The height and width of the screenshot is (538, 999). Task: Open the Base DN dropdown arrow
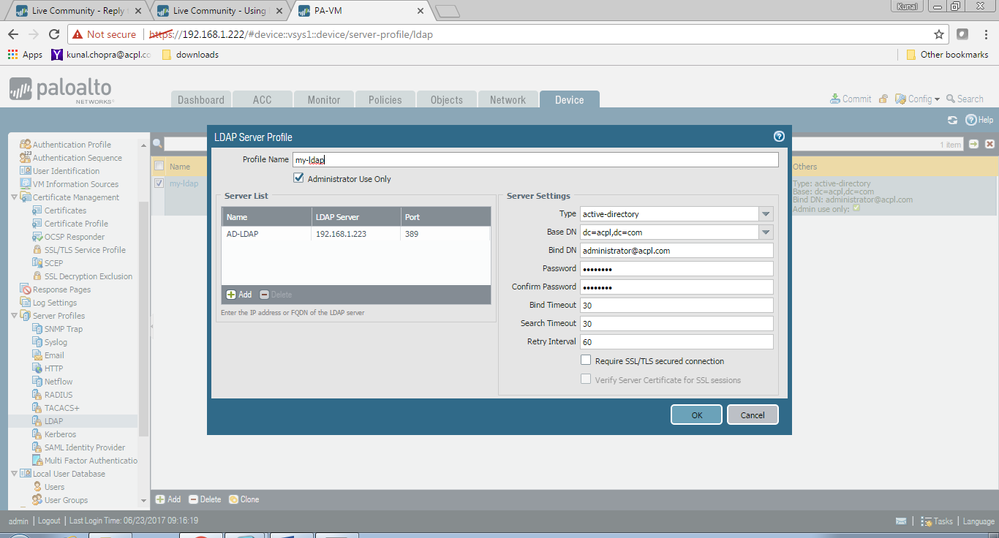[766, 232]
